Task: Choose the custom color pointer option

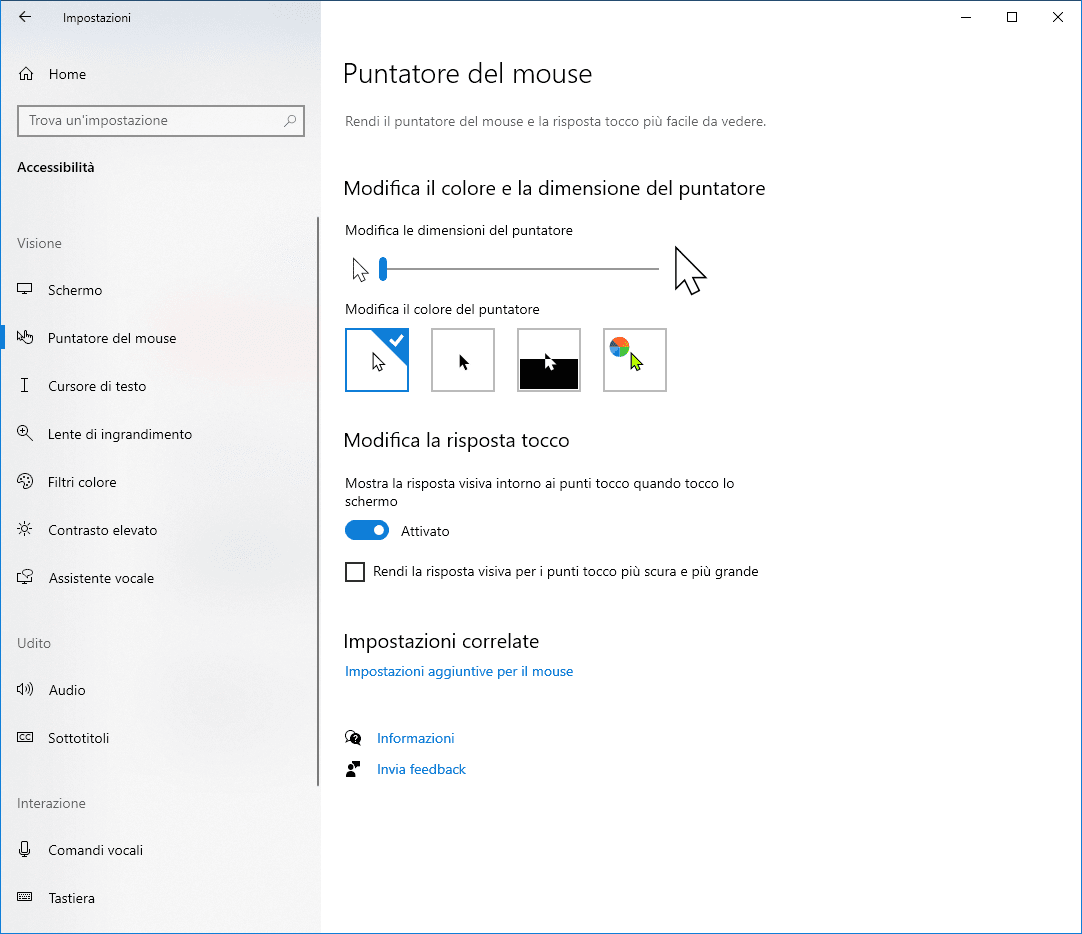Action: pos(635,360)
